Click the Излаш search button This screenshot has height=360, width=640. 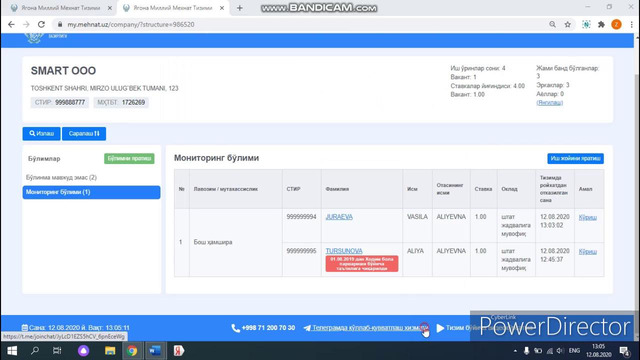pos(41,133)
